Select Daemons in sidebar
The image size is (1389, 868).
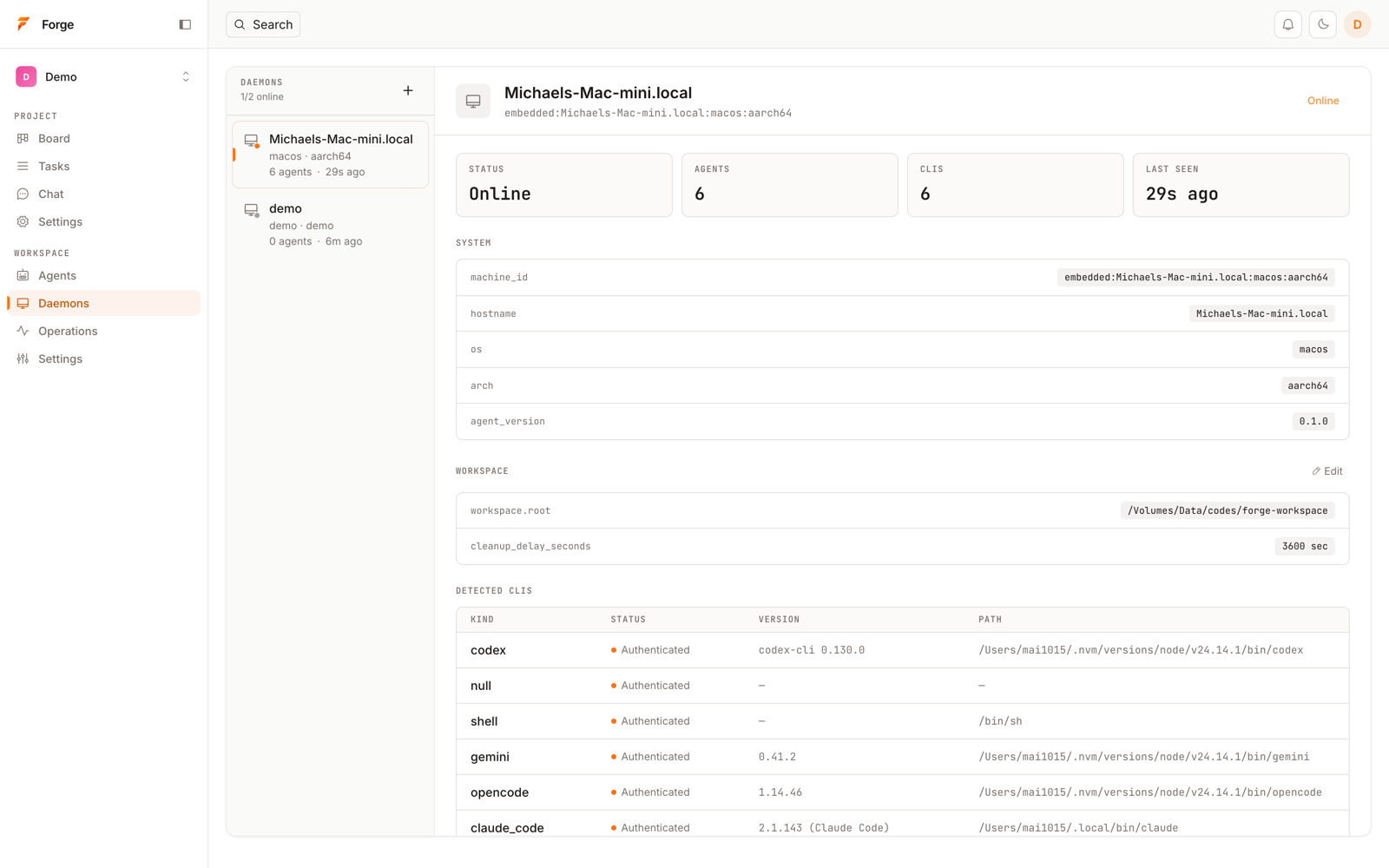pyautogui.click(x=104, y=303)
